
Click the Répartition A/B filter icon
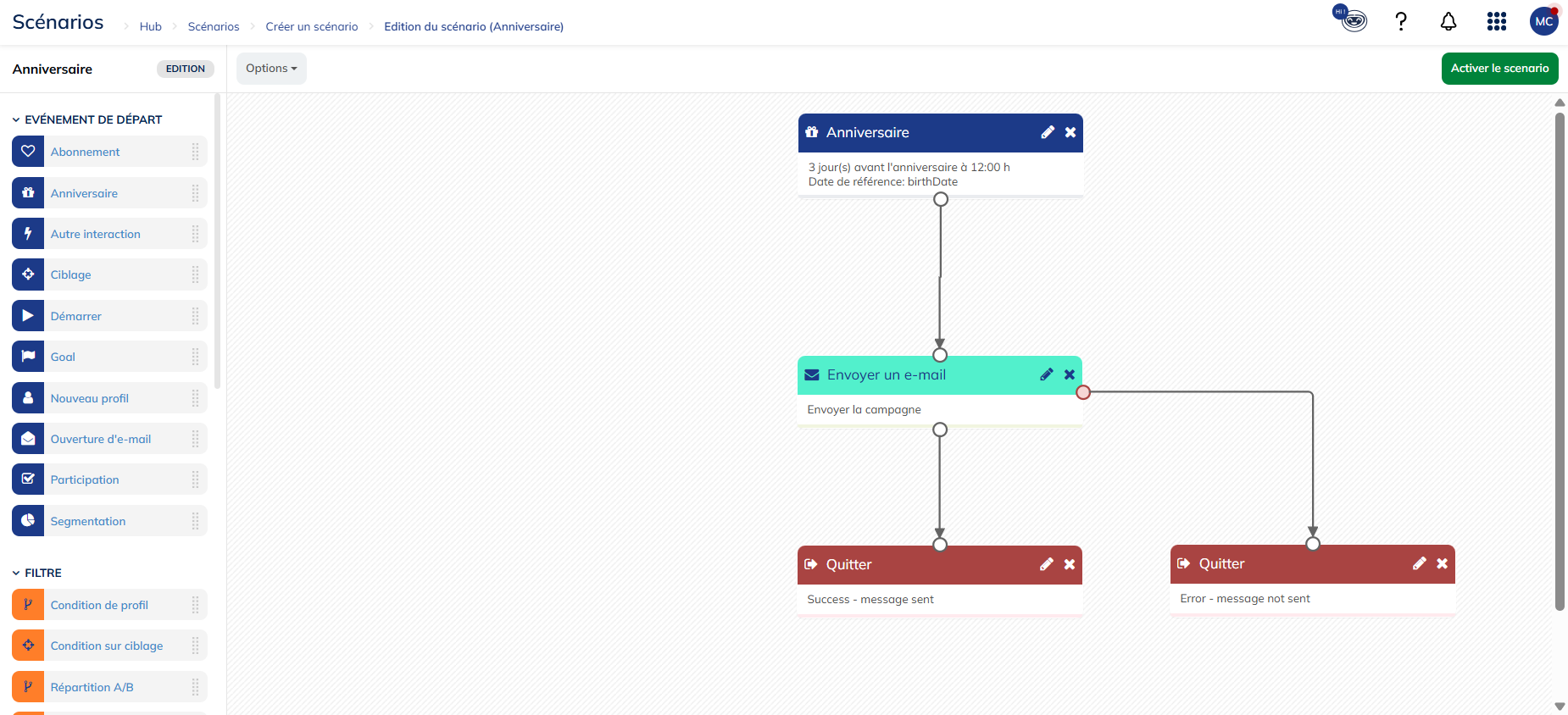[28, 687]
